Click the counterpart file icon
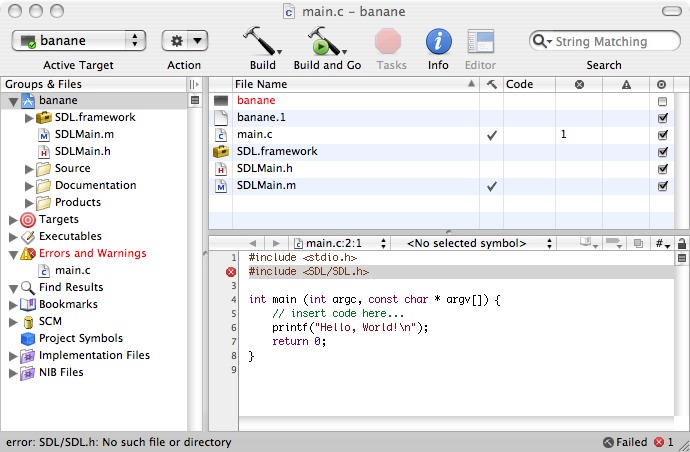690x452 pixels. coord(638,243)
